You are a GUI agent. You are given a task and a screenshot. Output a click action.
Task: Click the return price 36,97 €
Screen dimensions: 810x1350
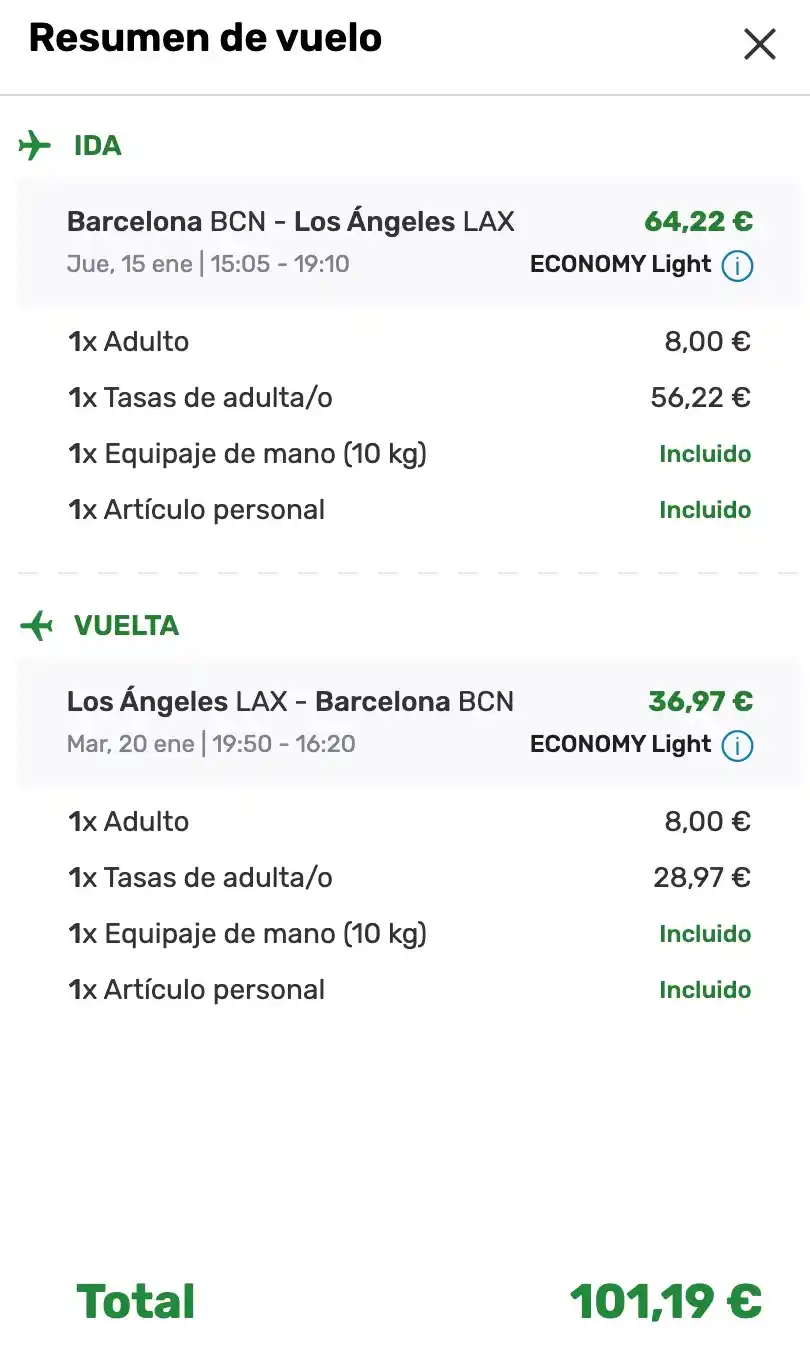[700, 701]
